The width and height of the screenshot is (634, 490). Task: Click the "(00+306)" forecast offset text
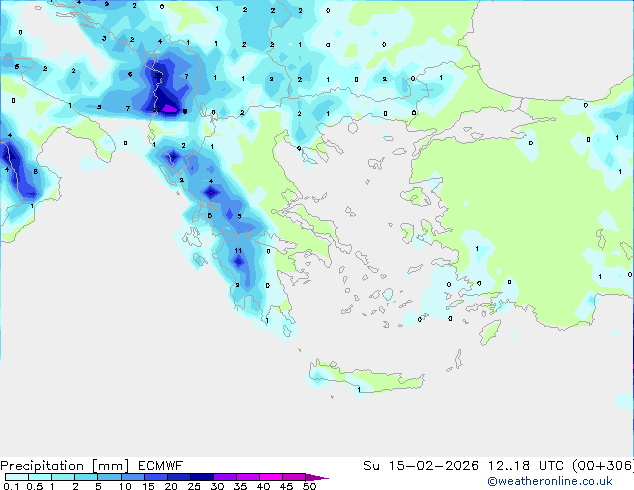coord(602,466)
